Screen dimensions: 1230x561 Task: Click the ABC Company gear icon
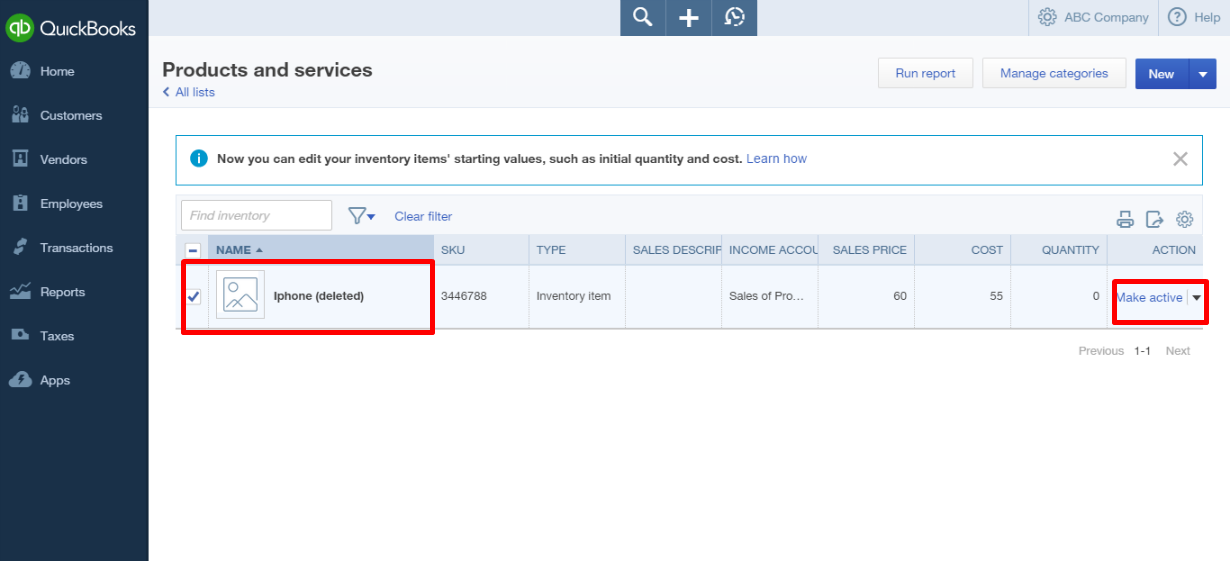(x=1047, y=17)
